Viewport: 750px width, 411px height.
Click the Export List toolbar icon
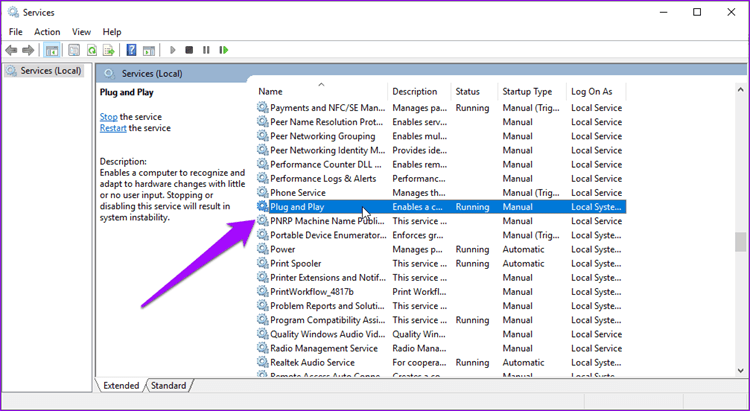click(109, 50)
